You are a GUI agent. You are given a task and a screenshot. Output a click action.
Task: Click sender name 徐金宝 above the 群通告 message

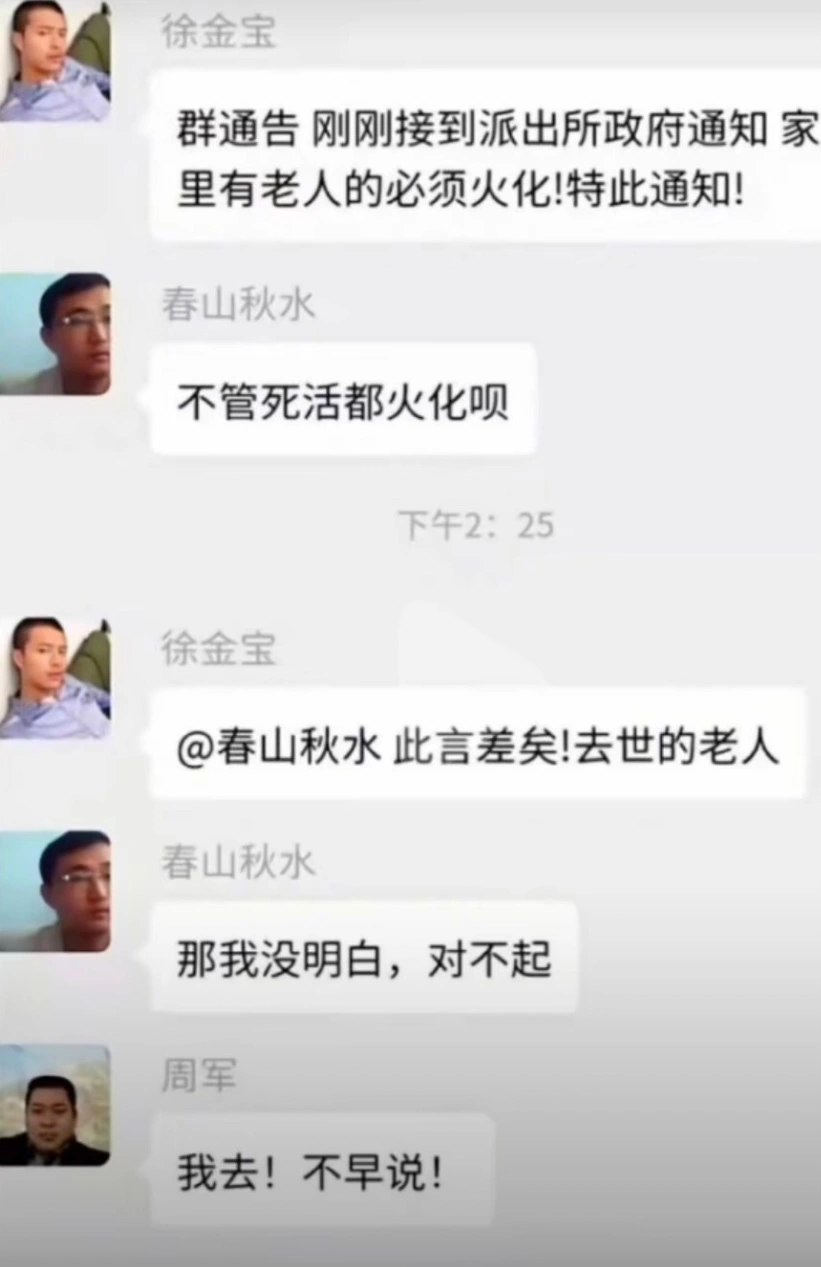218,32
